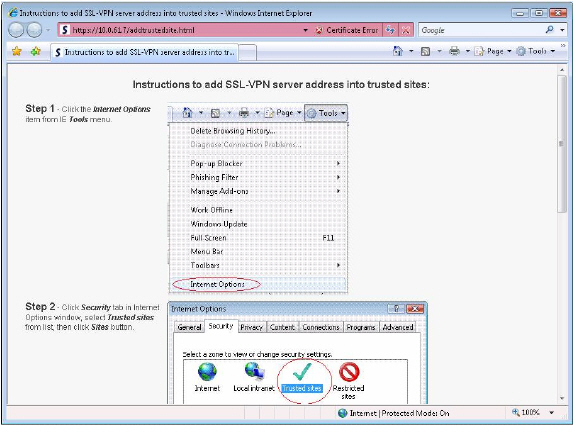Select Content tab in Internet Options dialog
This screenshot has height=446, width=576.
[x=282, y=327]
